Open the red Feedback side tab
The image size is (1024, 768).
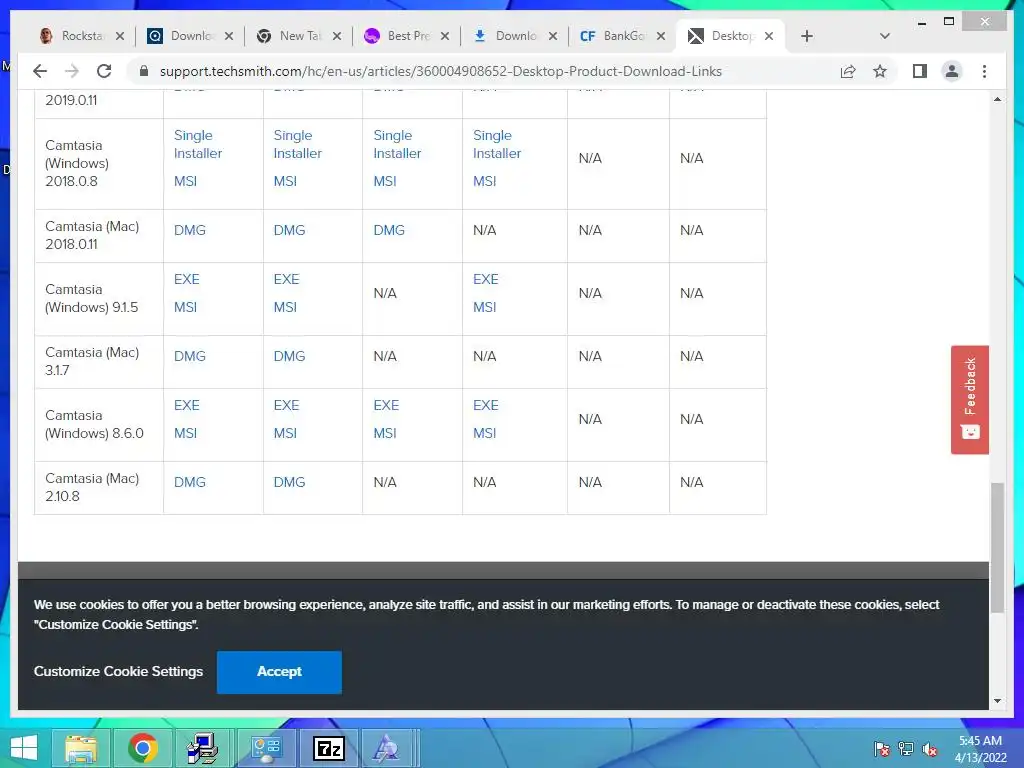[x=970, y=400]
